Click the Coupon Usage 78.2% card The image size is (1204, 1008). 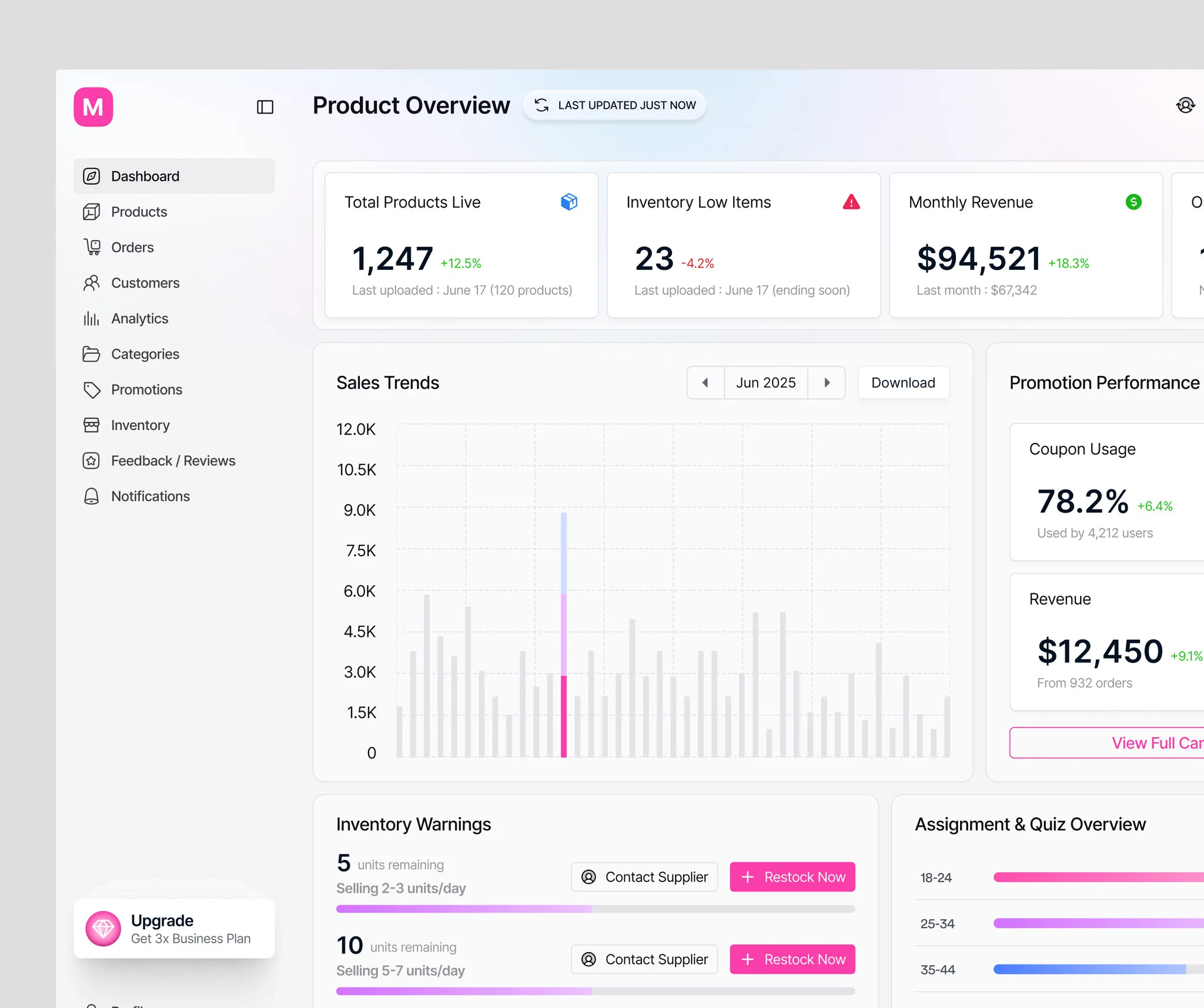pyautogui.click(x=1107, y=492)
